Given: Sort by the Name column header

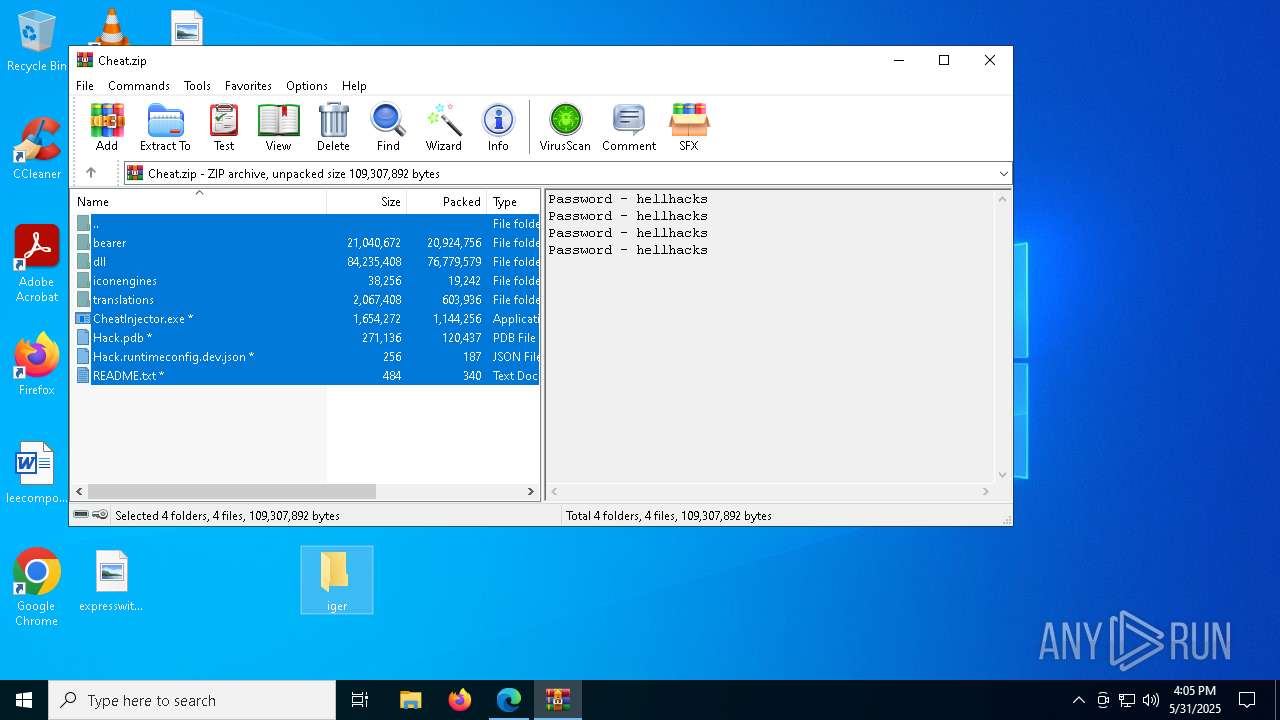Looking at the screenshot, I should point(199,201).
